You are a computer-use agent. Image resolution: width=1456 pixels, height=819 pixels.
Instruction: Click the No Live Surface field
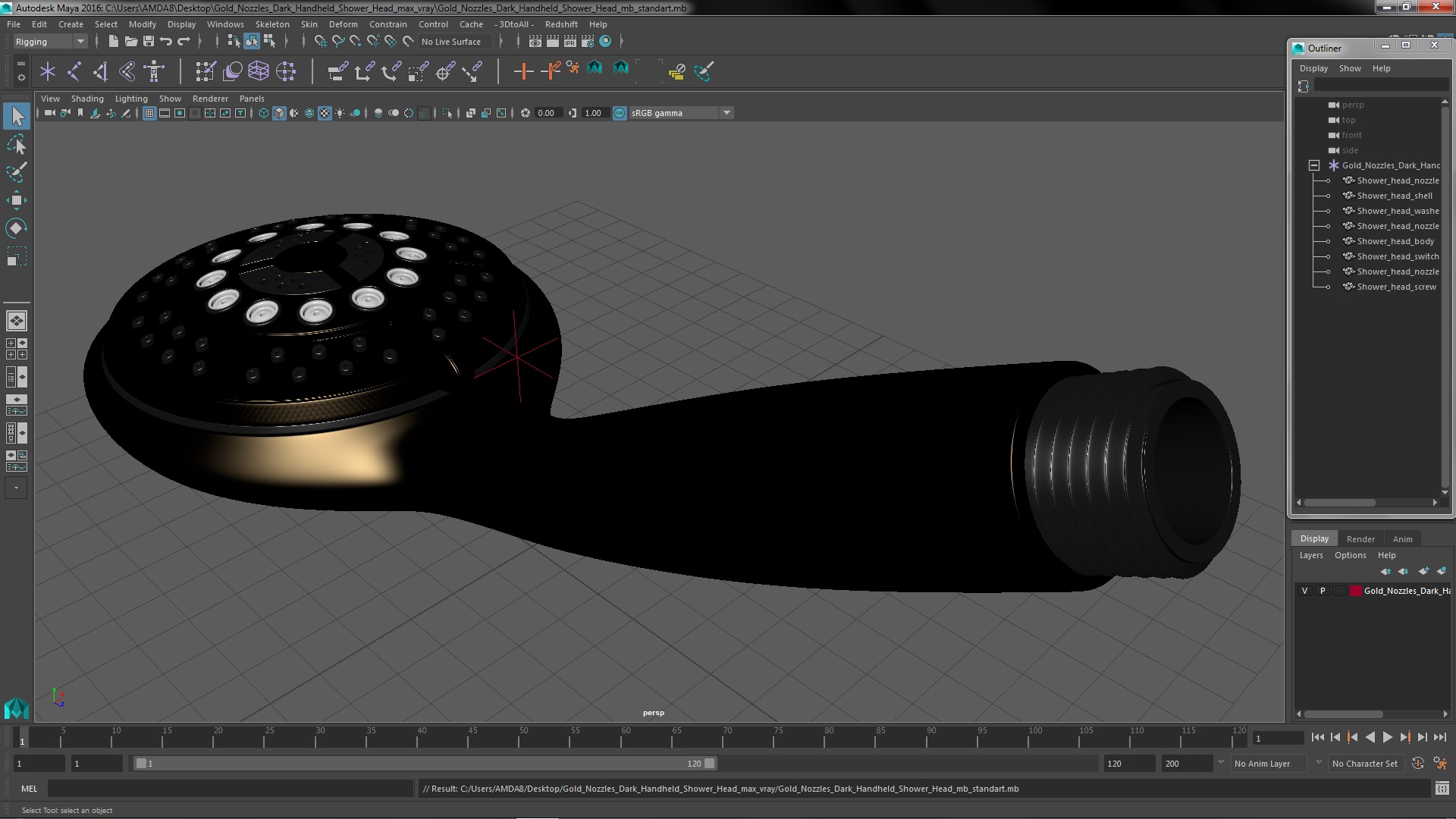(452, 42)
